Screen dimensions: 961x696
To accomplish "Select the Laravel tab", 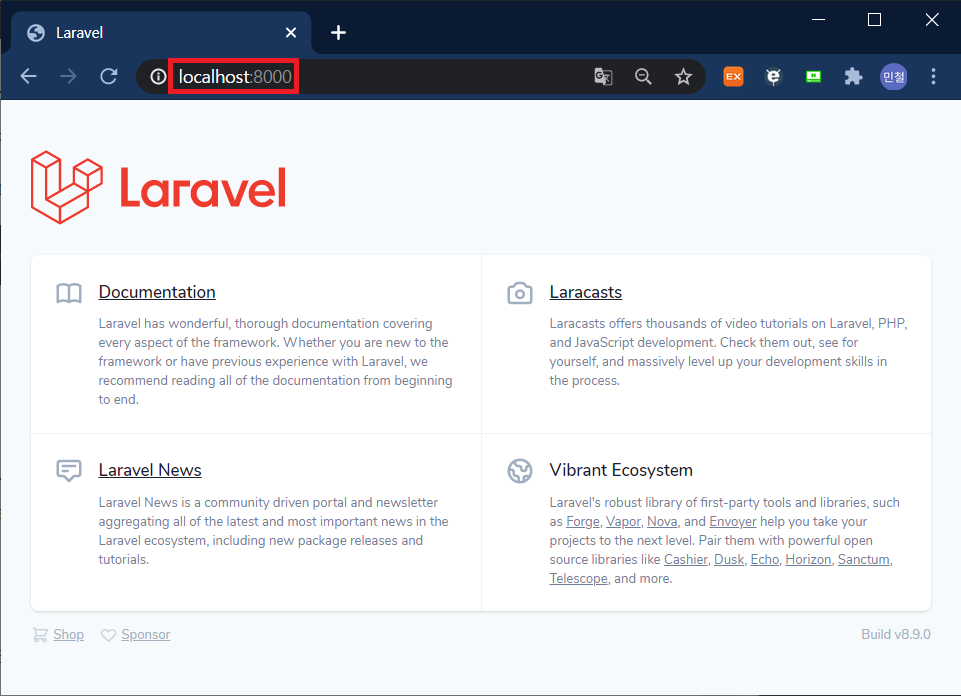I will point(161,32).
